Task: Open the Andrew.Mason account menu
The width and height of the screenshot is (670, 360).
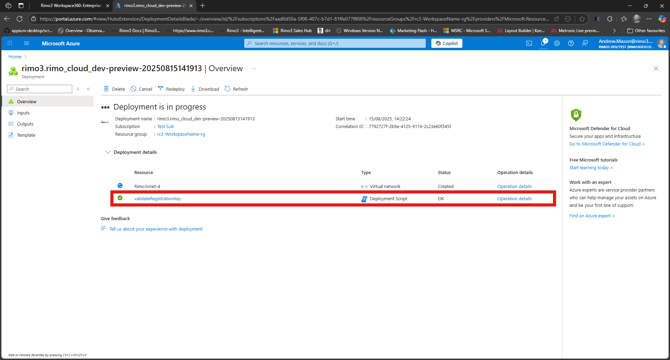Action: point(631,43)
